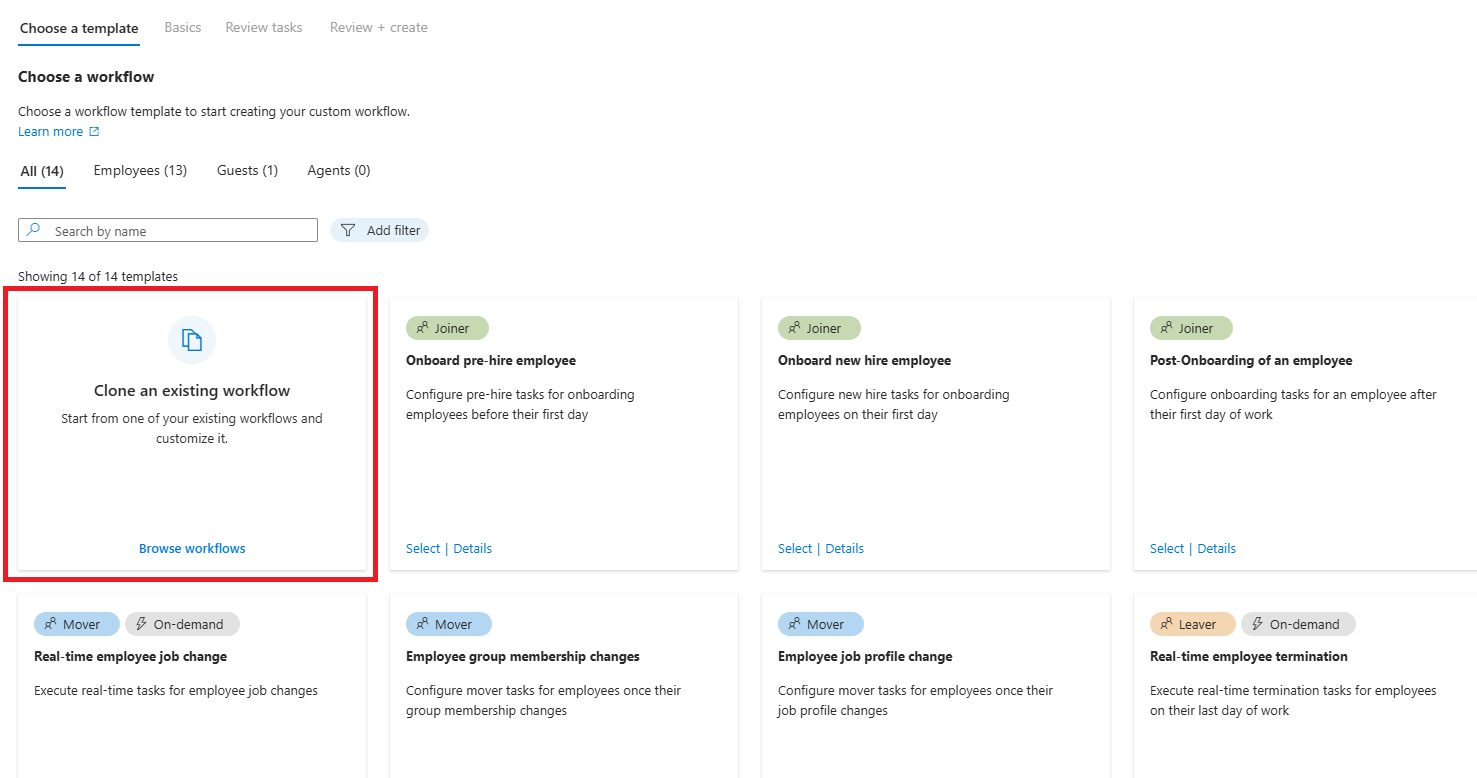
Task: Click the Search by name field
Action: [x=168, y=230]
